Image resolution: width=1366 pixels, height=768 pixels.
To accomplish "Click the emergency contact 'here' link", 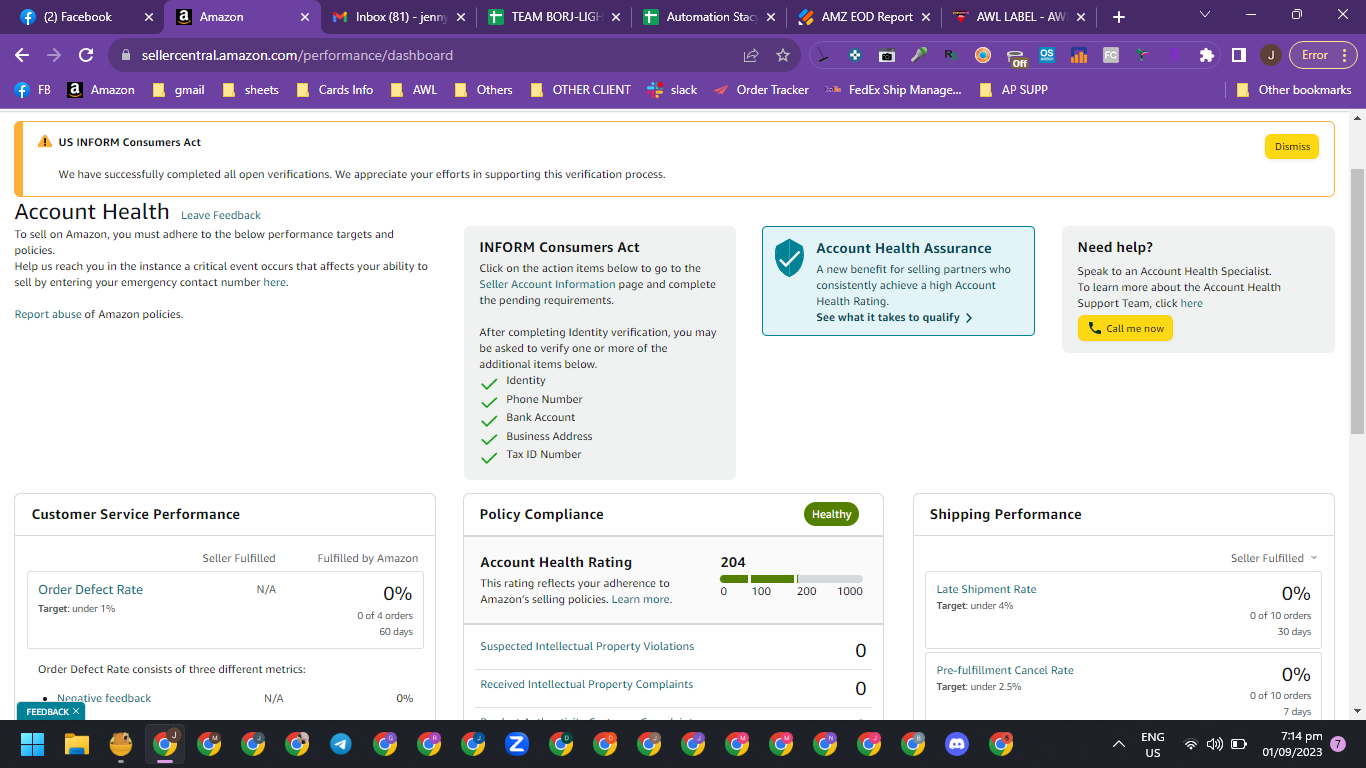I will [274, 282].
